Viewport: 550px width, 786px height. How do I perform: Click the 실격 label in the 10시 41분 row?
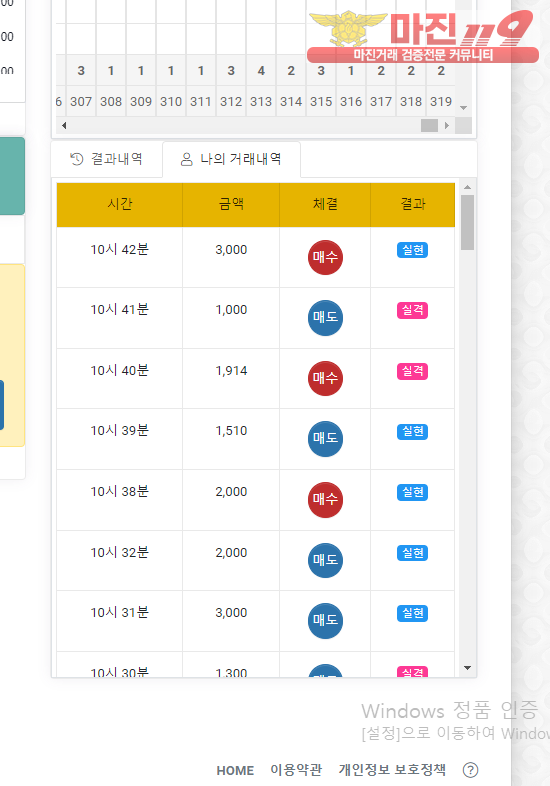(413, 310)
